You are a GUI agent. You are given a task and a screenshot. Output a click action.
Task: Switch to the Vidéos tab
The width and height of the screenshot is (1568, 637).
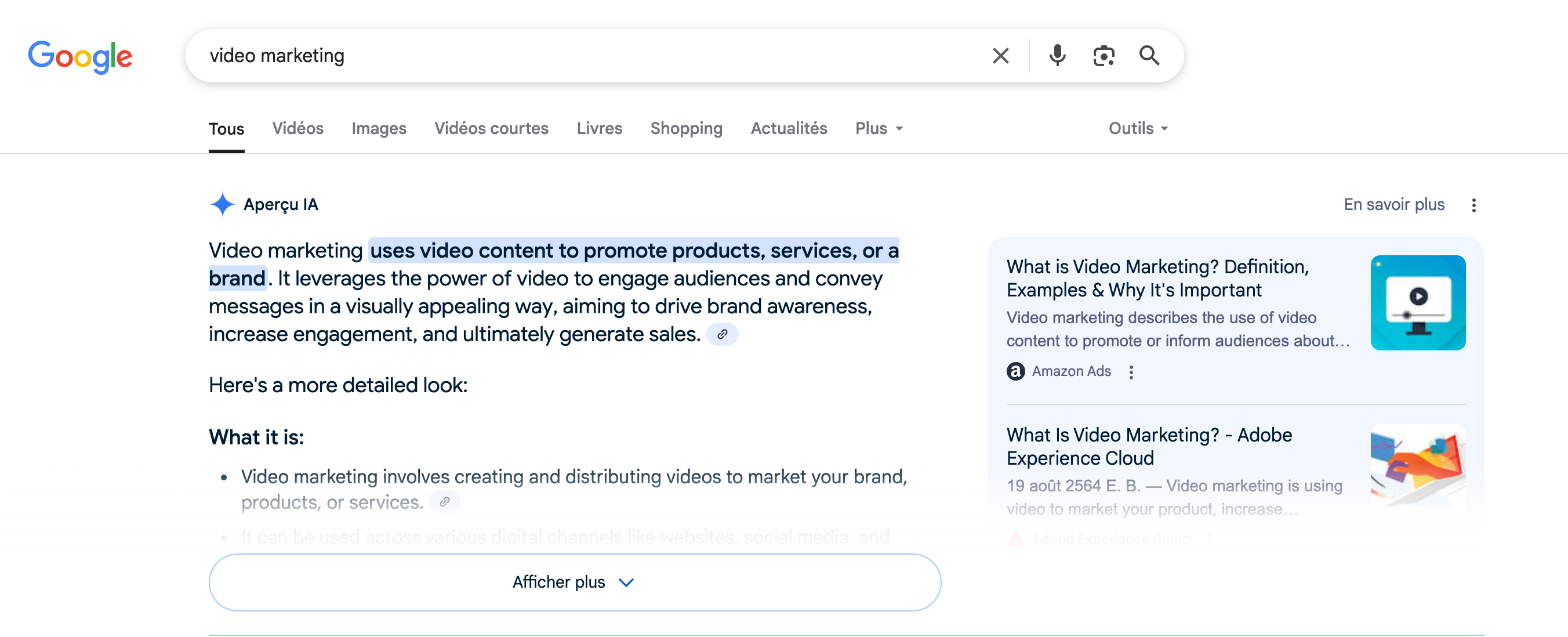[297, 128]
